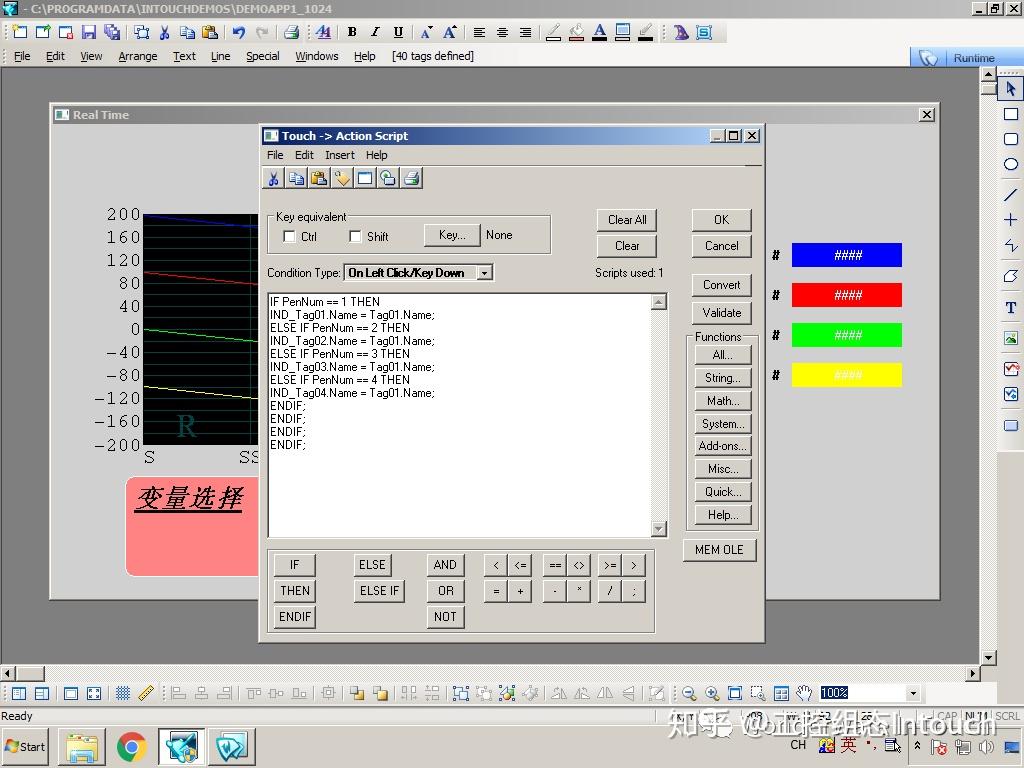Click the Undo arrow in main toolbar

240,32
